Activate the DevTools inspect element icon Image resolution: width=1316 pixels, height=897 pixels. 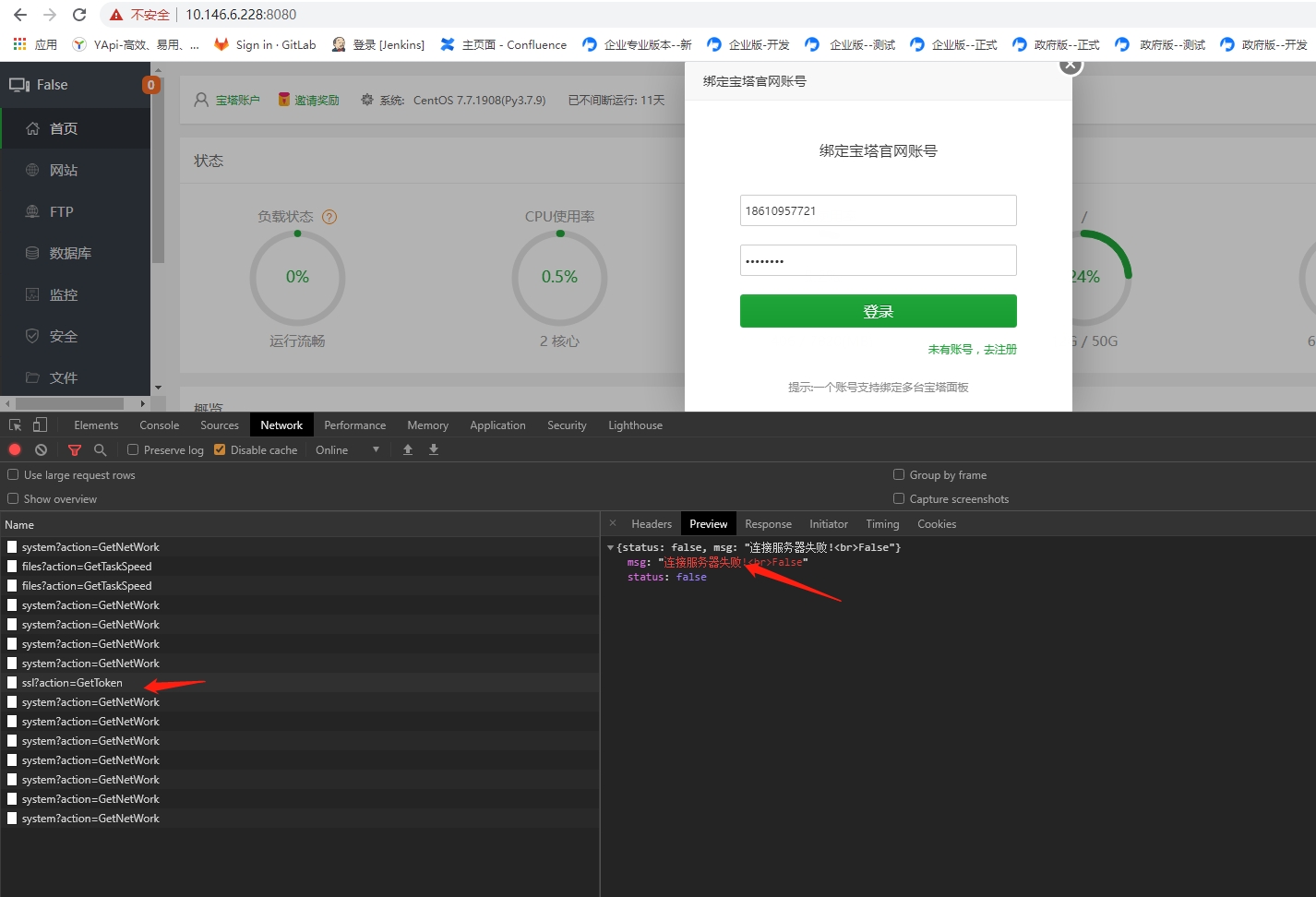16,425
